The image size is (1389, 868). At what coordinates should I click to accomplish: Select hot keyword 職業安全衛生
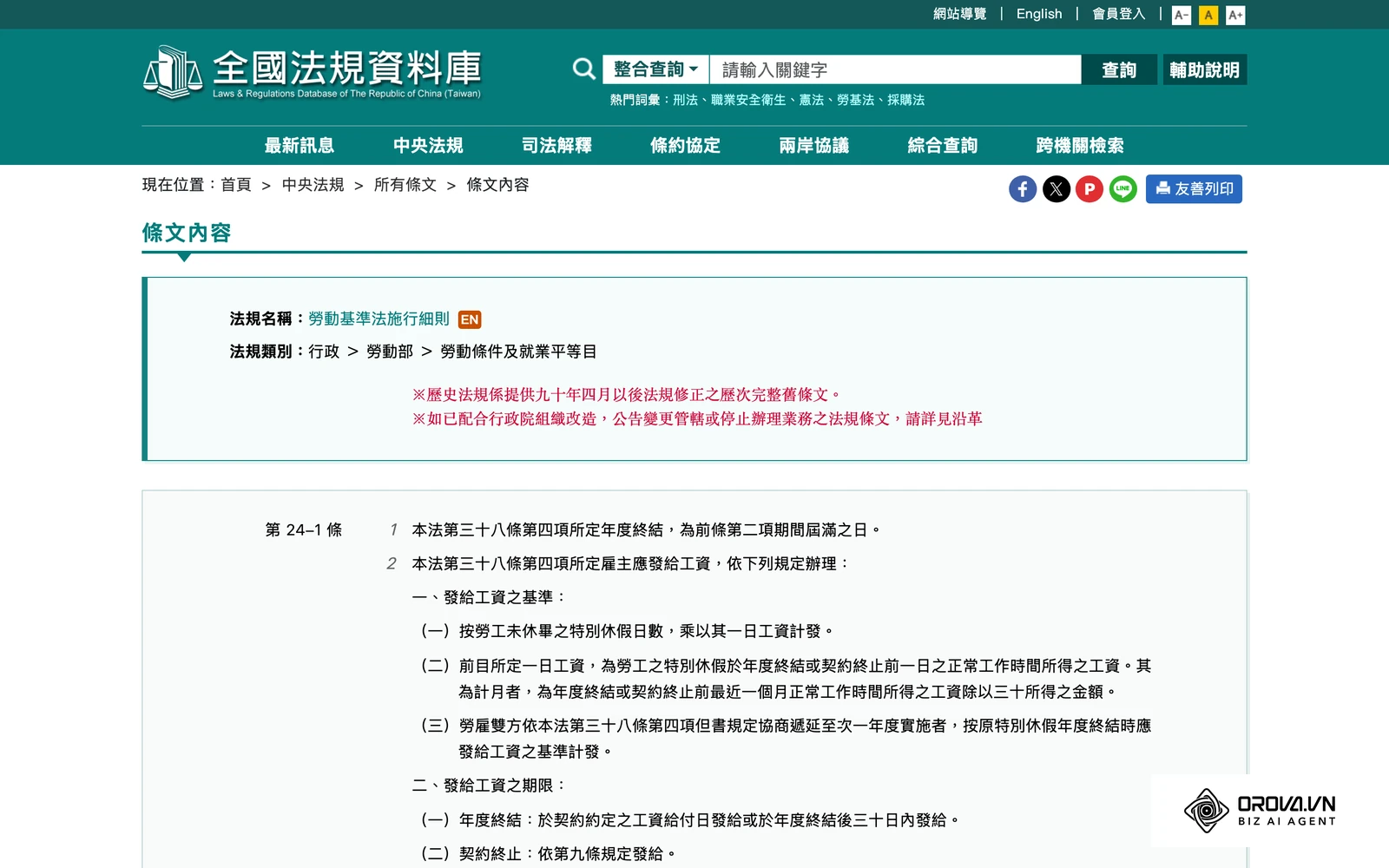(747, 100)
